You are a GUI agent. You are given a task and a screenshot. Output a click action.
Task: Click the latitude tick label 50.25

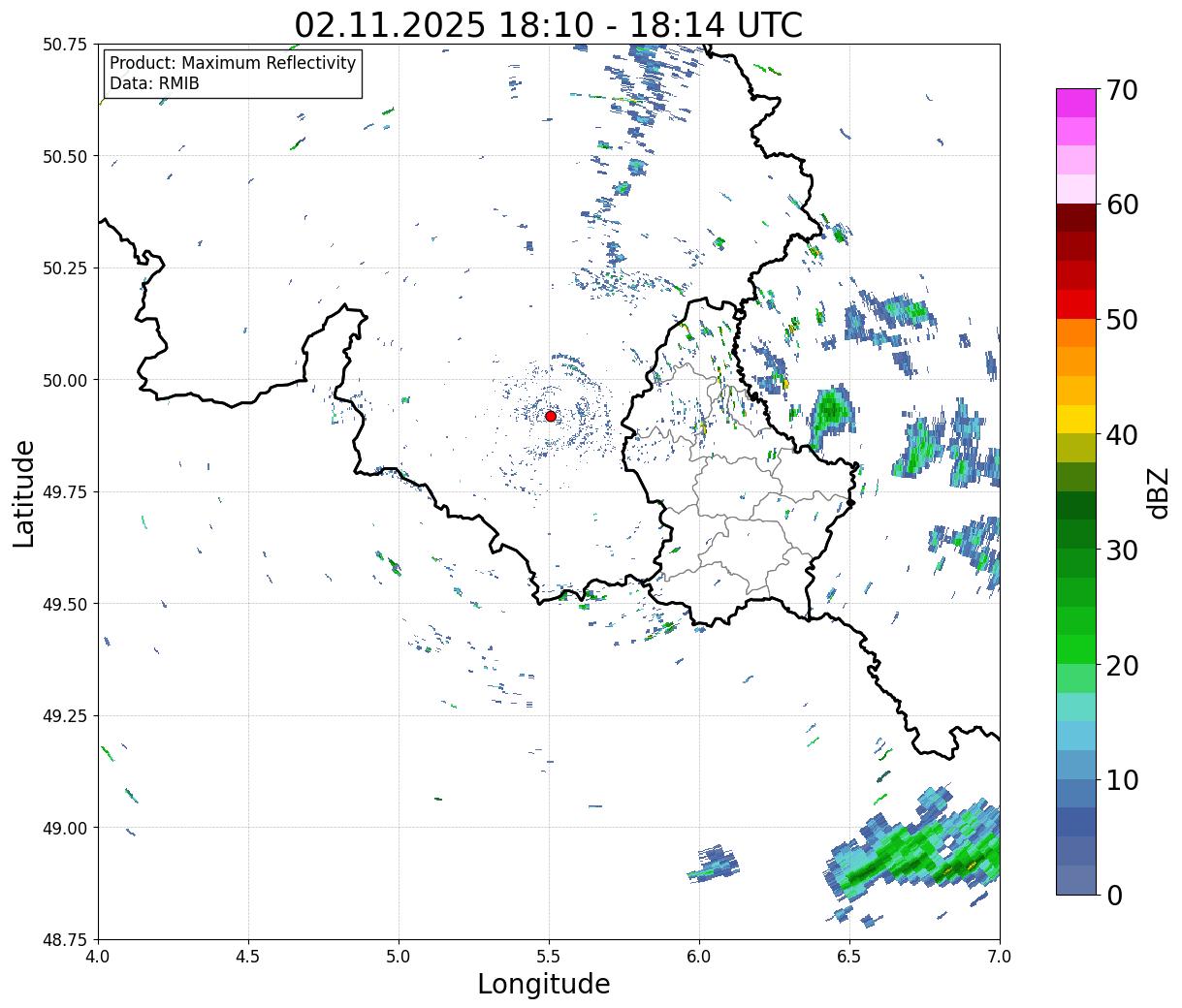(65, 268)
